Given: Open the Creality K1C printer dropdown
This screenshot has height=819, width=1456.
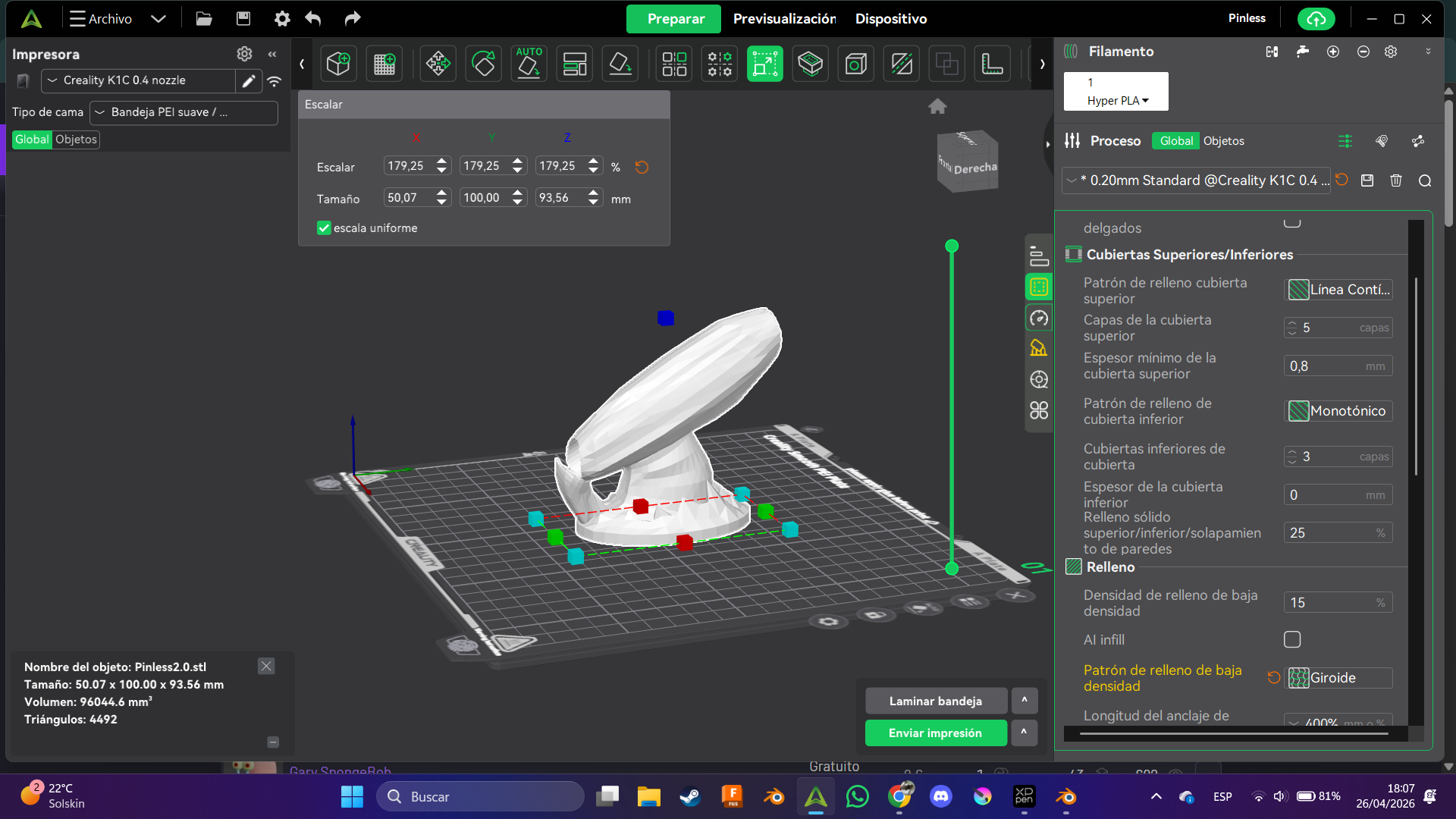Looking at the screenshot, I should coord(139,80).
